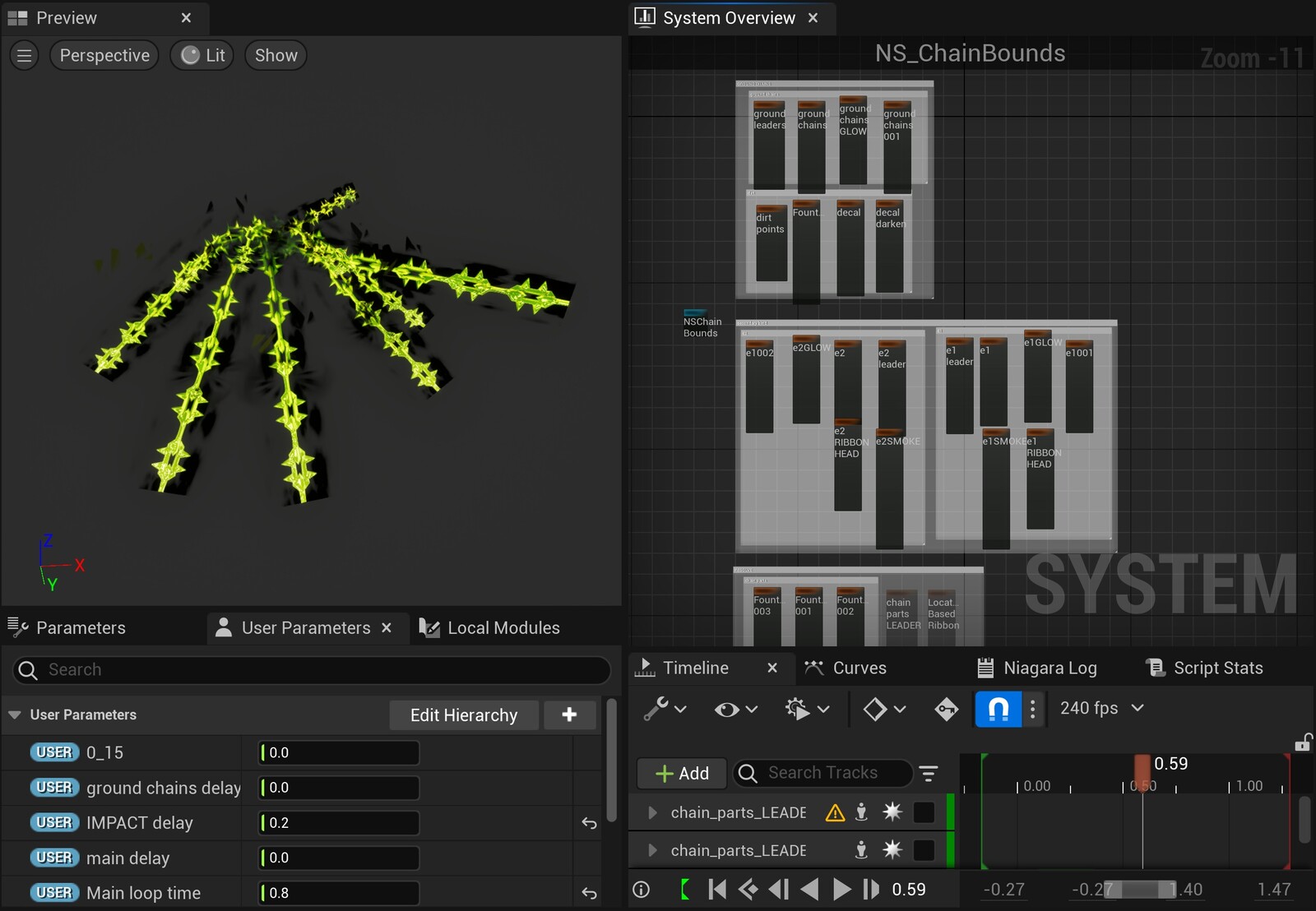Image resolution: width=1316 pixels, height=911 pixels.
Task: Open the playback options gear-play menu
Action: [807, 709]
